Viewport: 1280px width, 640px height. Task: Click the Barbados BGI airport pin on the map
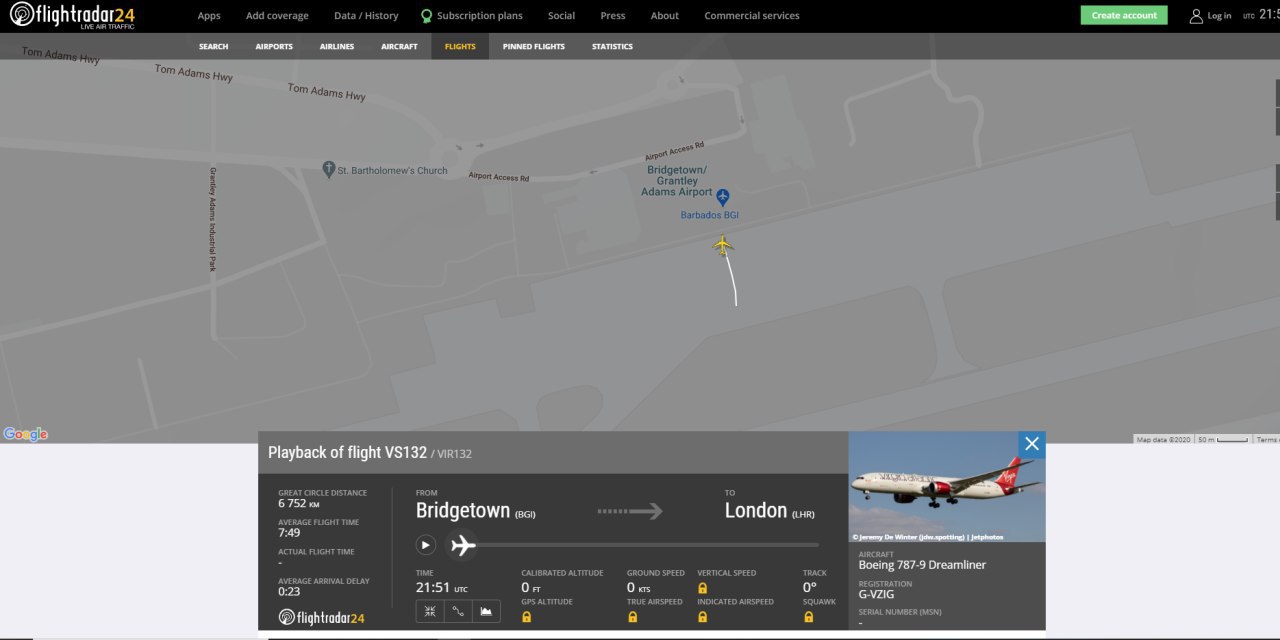[723, 197]
